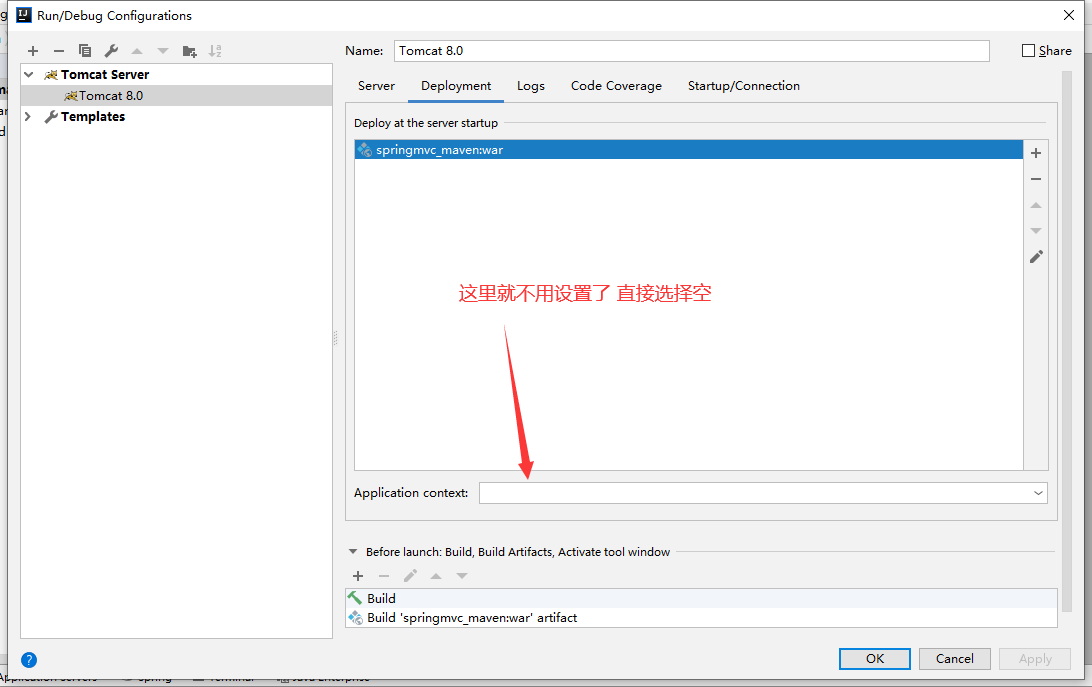Screen dimensions: 1092x687
Task: Remove the selected before launch task
Action: [x=384, y=576]
